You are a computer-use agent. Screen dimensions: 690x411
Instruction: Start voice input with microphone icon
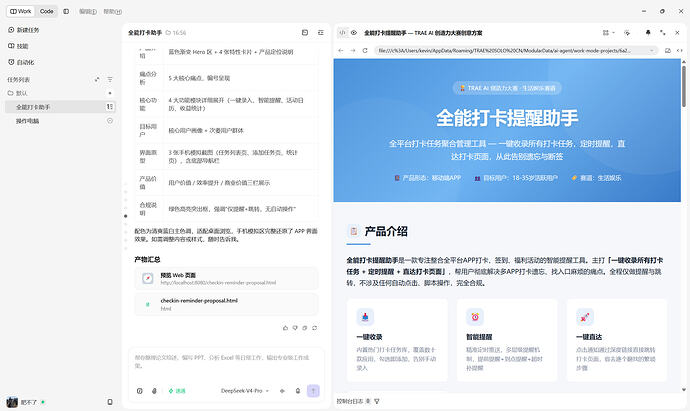pos(298,391)
